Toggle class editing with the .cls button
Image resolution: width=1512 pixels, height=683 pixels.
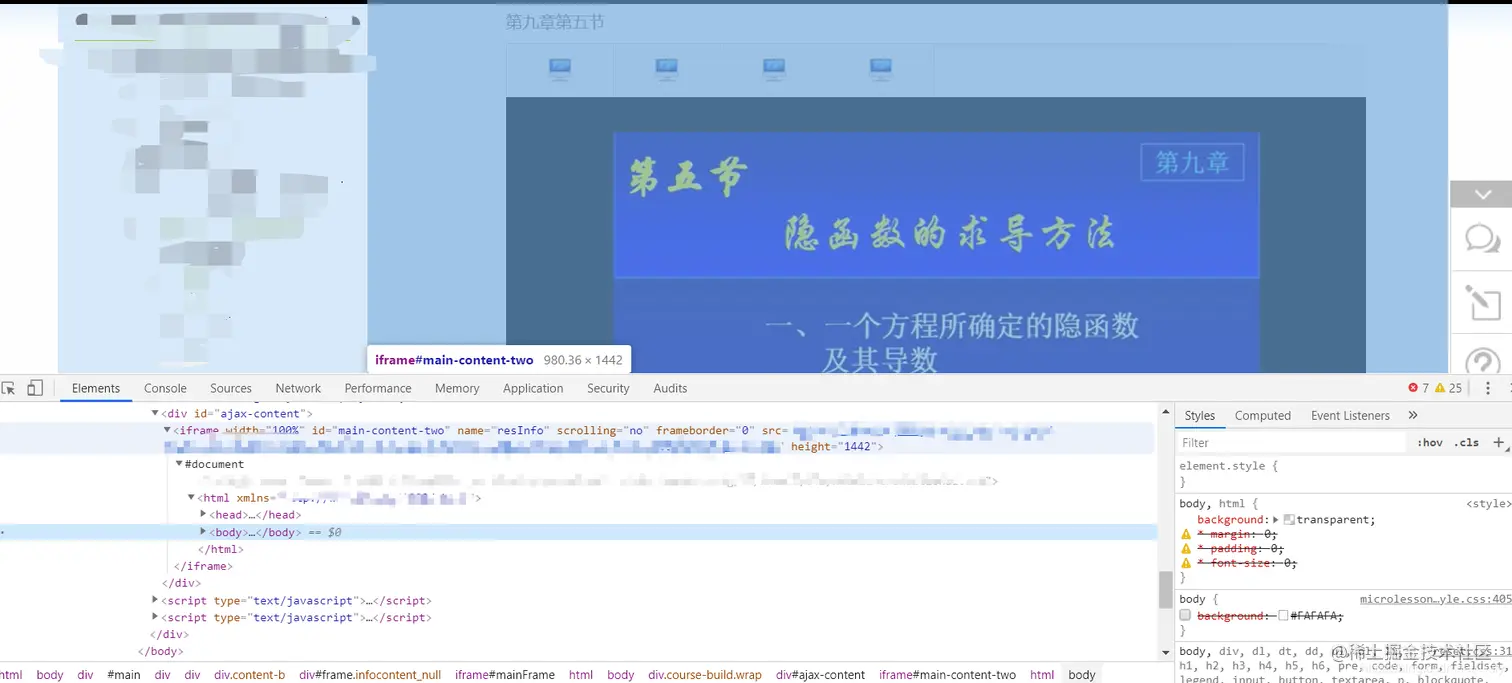1466,442
